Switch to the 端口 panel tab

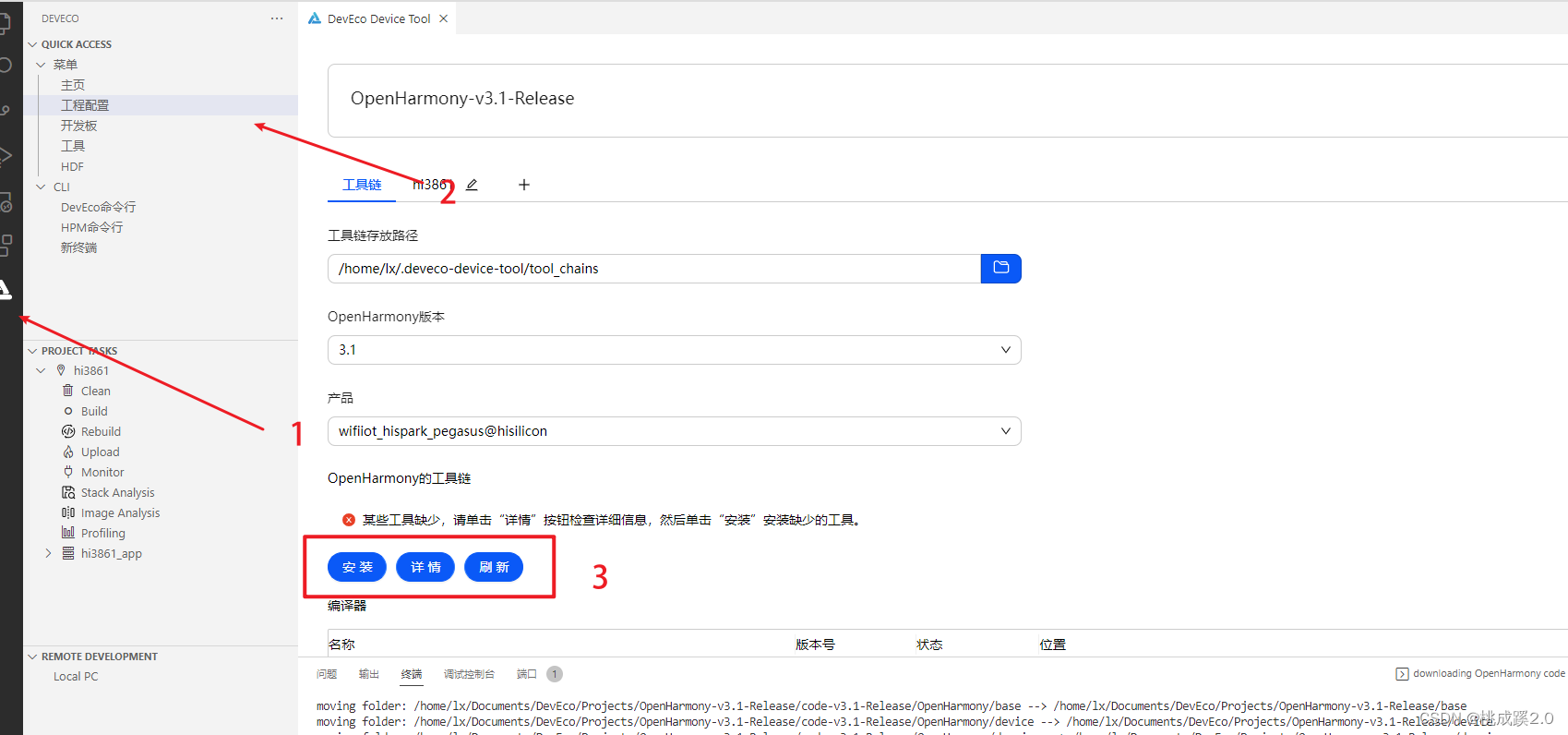[x=527, y=674]
